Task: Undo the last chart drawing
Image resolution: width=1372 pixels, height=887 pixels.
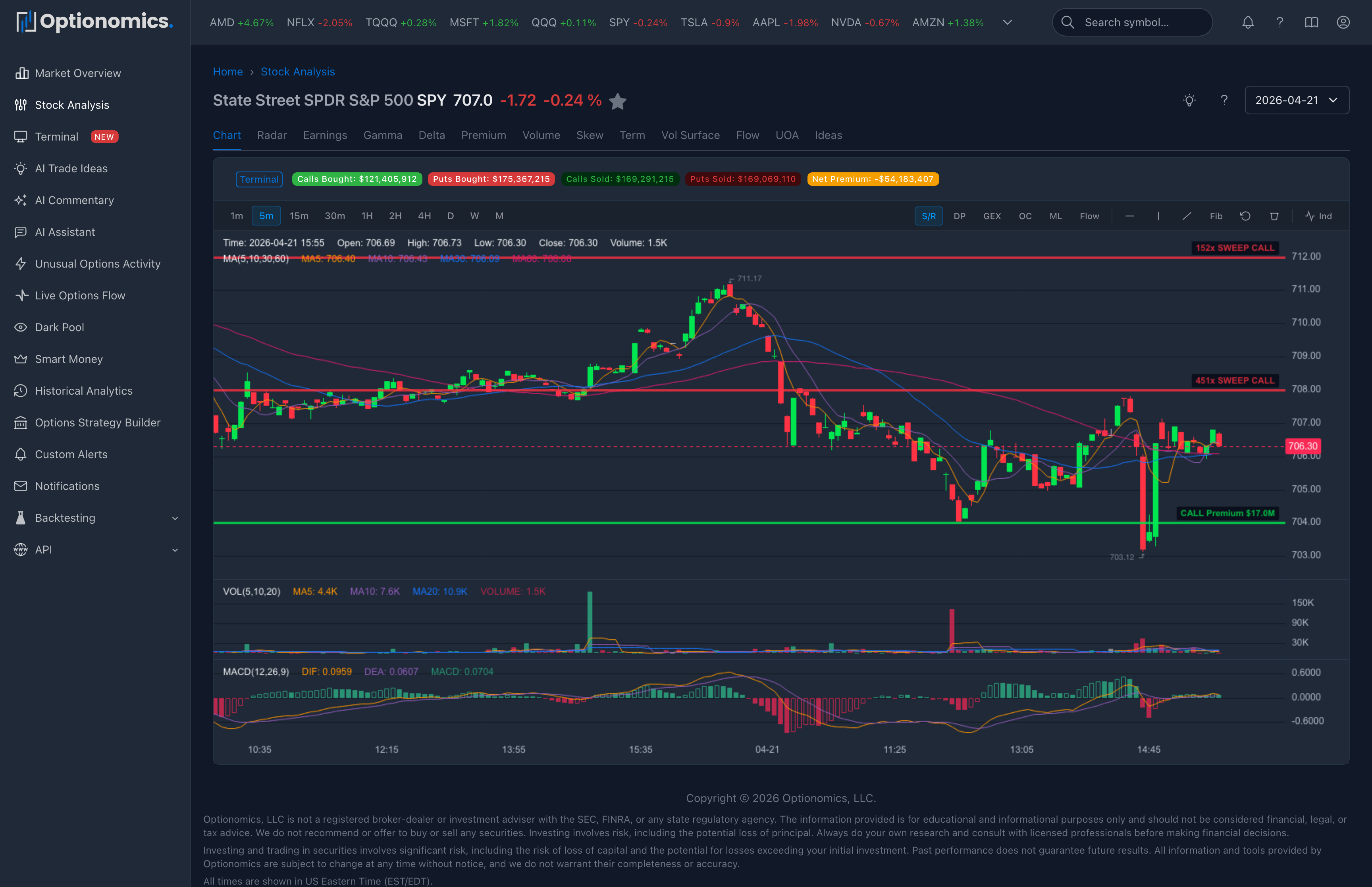Action: click(1245, 216)
